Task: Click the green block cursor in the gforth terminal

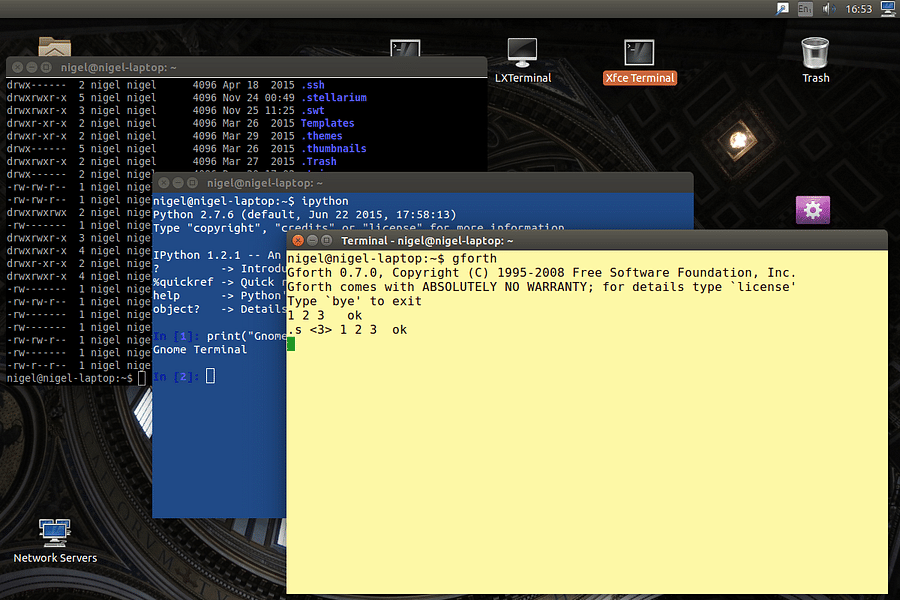Action: pos(290,343)
